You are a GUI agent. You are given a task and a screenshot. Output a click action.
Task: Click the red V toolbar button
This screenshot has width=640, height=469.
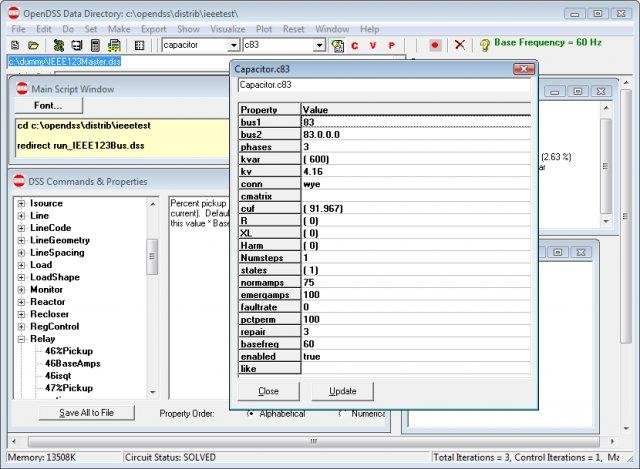pos(372,46)
